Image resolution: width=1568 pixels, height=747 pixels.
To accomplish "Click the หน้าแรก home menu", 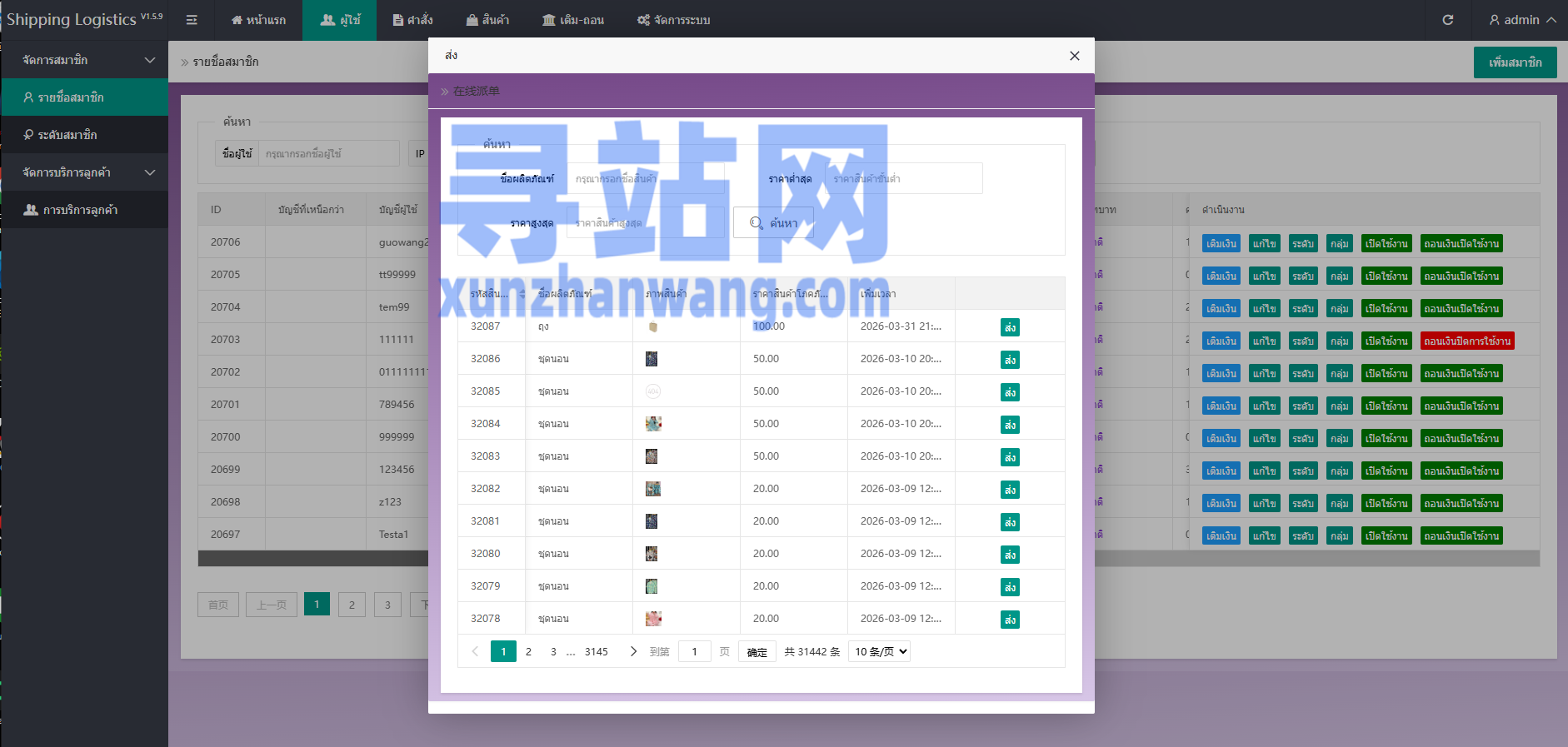I will (258, 20).
